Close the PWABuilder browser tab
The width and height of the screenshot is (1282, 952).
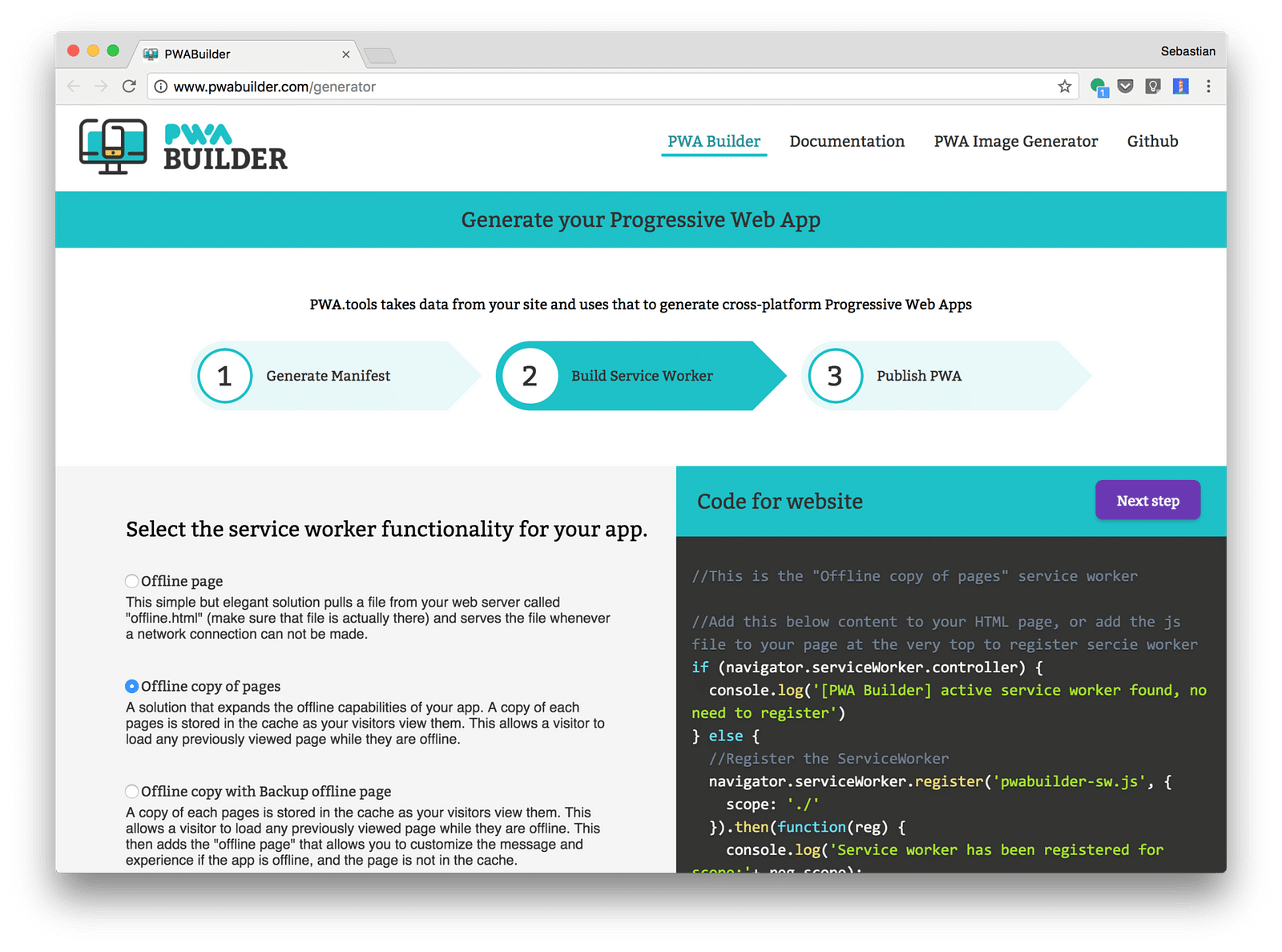pos(346,54)
